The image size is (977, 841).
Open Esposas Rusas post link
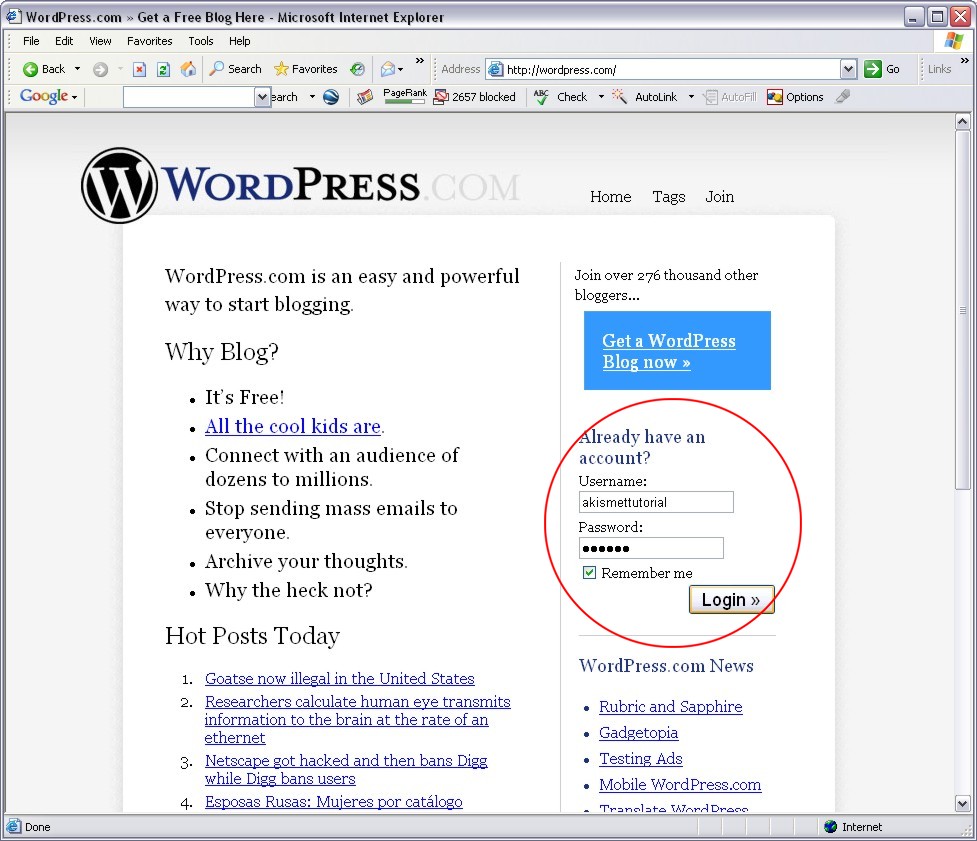(333, 802)
